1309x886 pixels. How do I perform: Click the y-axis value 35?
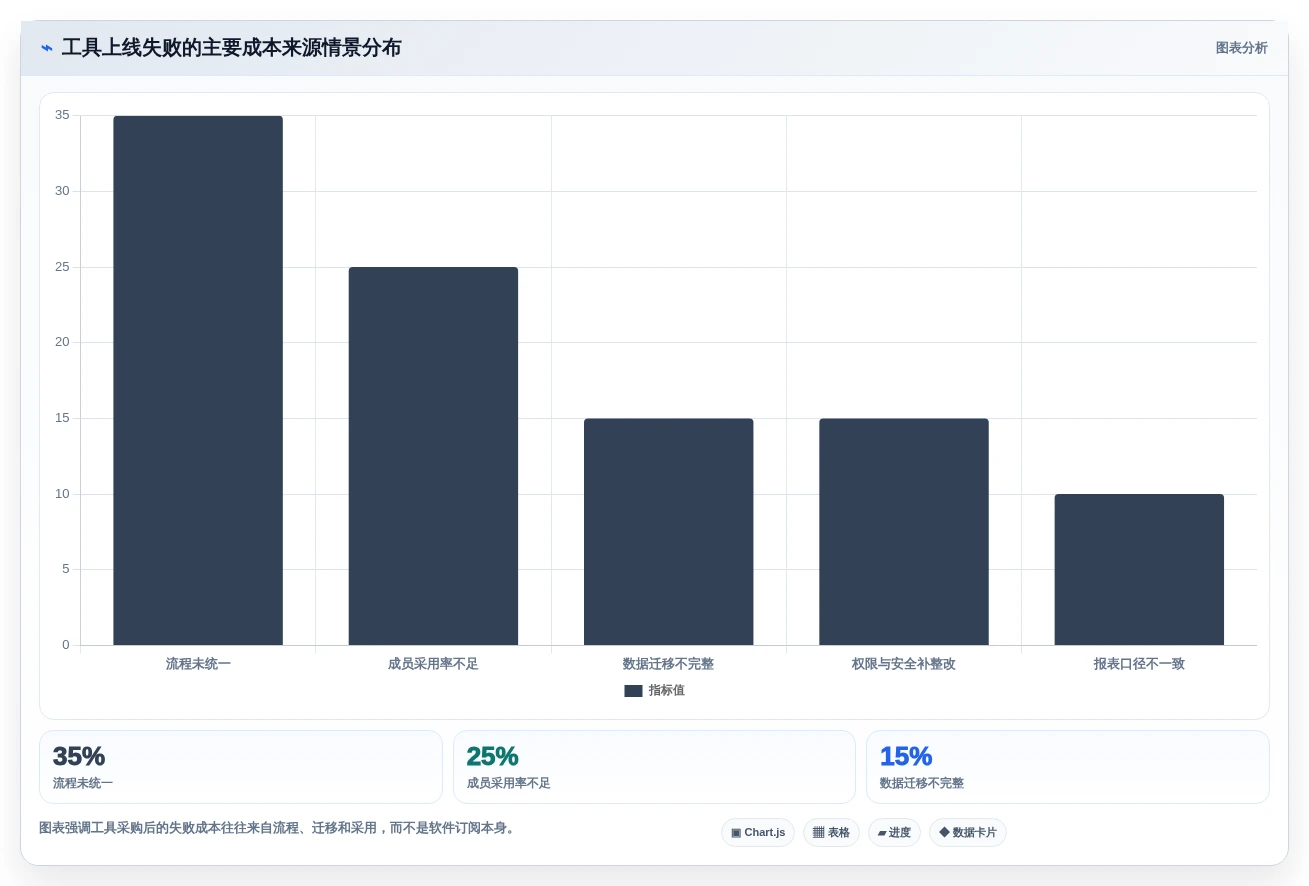62,115
